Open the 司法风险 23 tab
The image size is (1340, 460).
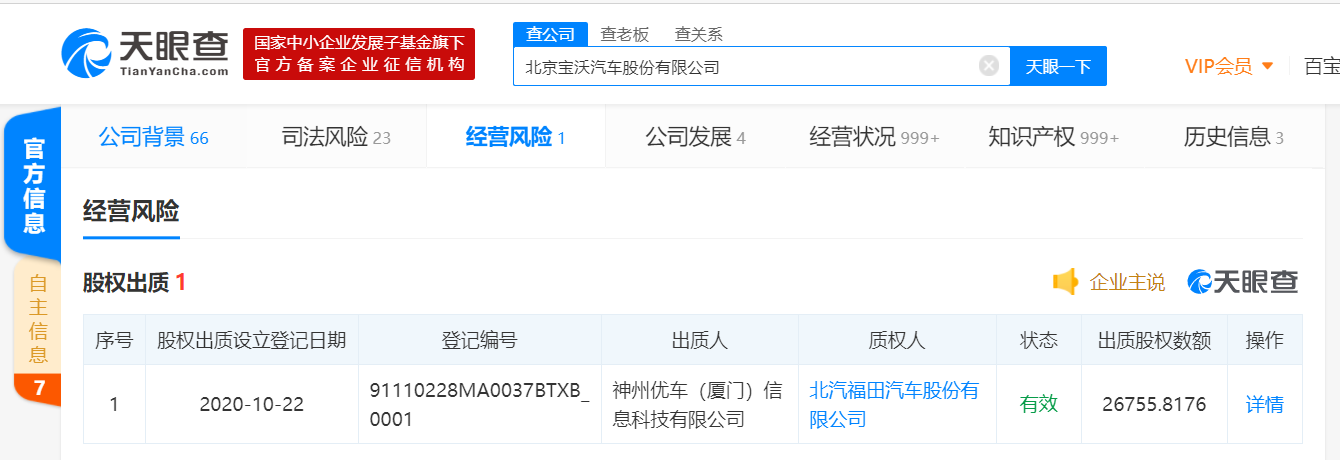click(x=336, y=137)
